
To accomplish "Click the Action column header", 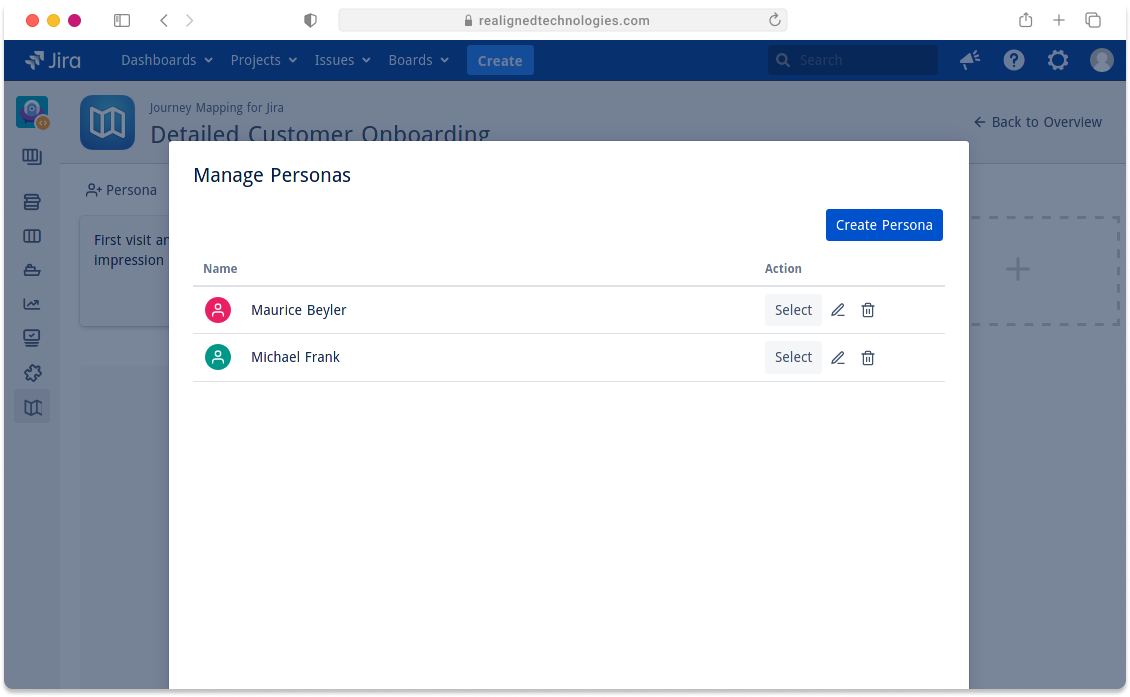I will click(783, 269).
